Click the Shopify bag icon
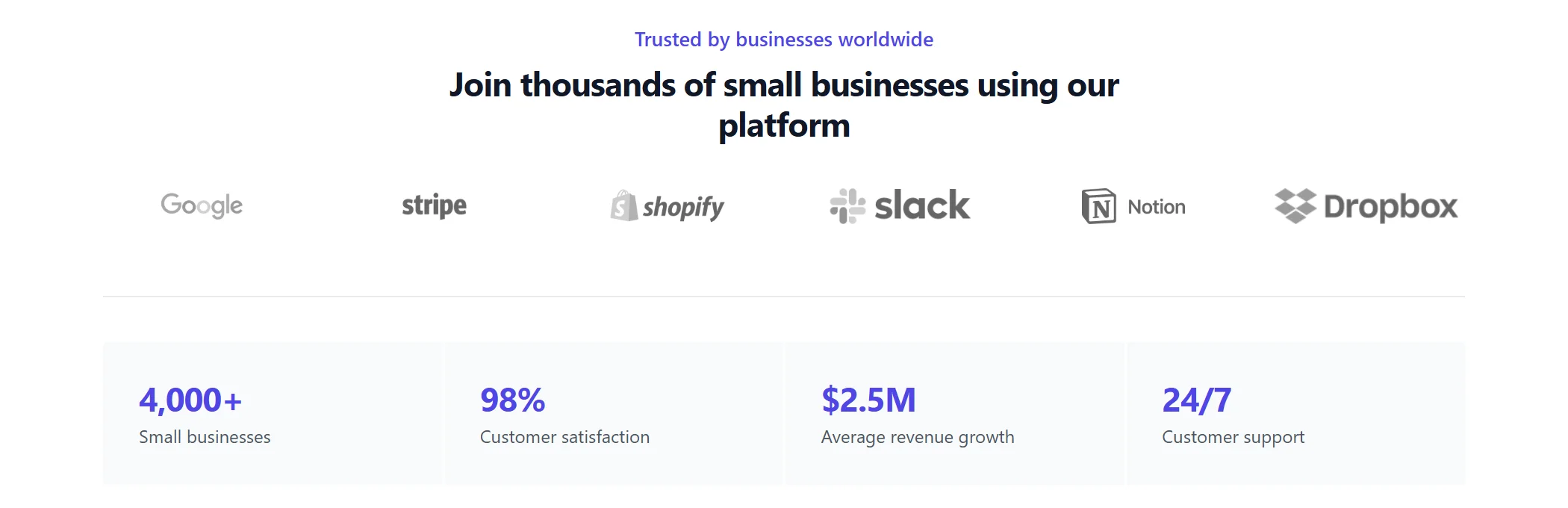1568x508 pixels. click(623, 205)
